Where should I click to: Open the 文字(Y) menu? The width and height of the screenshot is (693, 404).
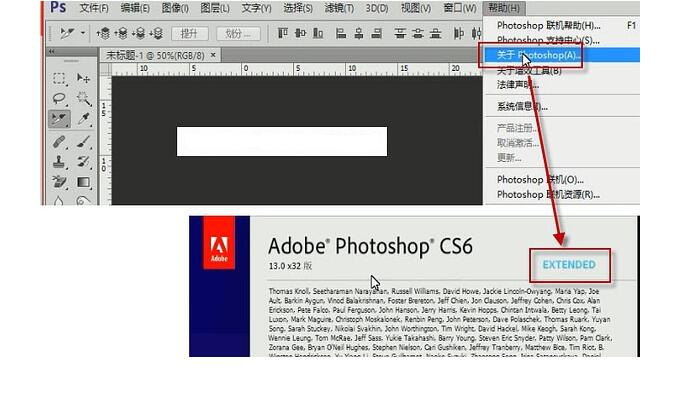[x=256, y=8]
